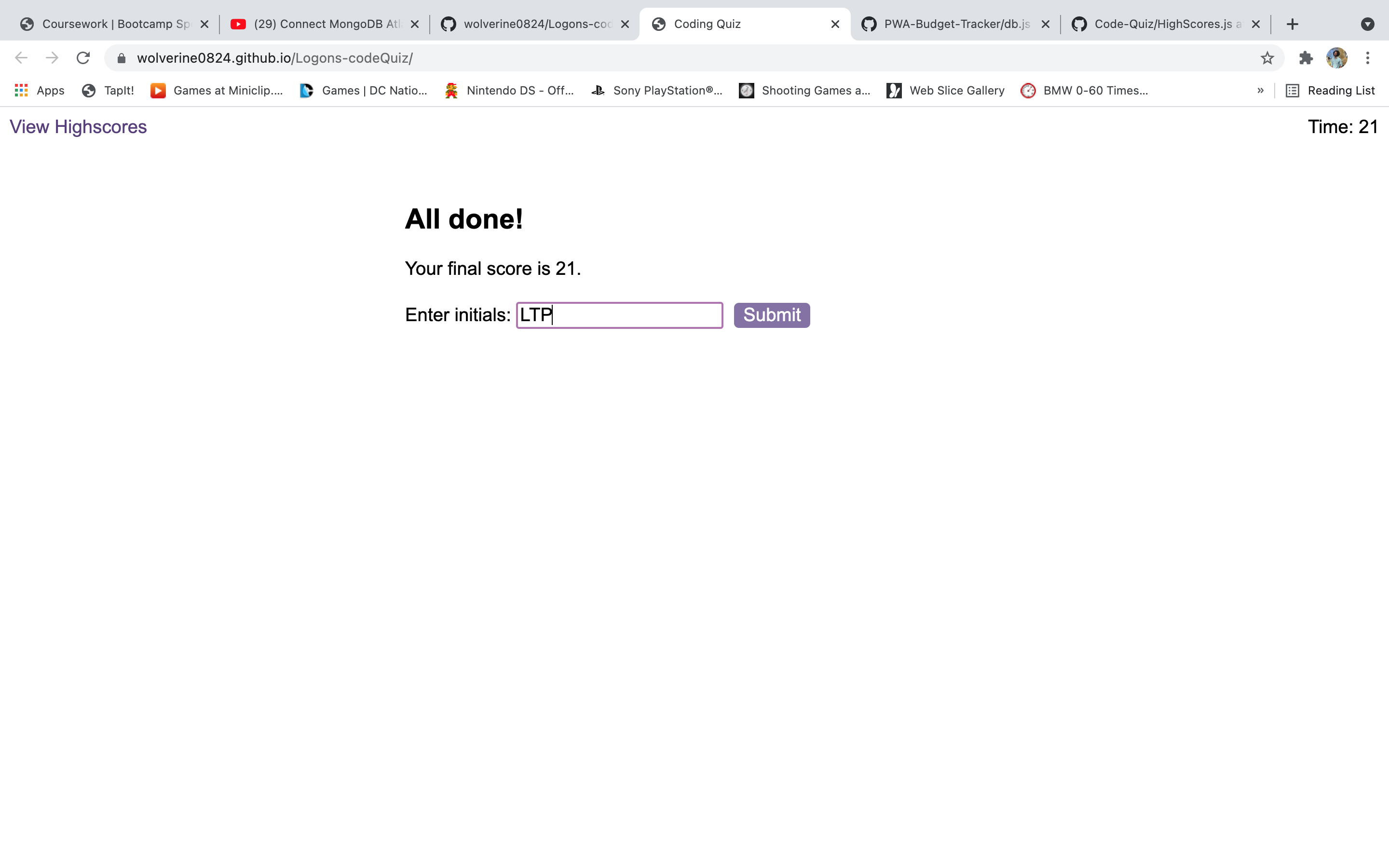Click the View Highscores link
The width and height of the screenshot is (1389, 868).
78,126
